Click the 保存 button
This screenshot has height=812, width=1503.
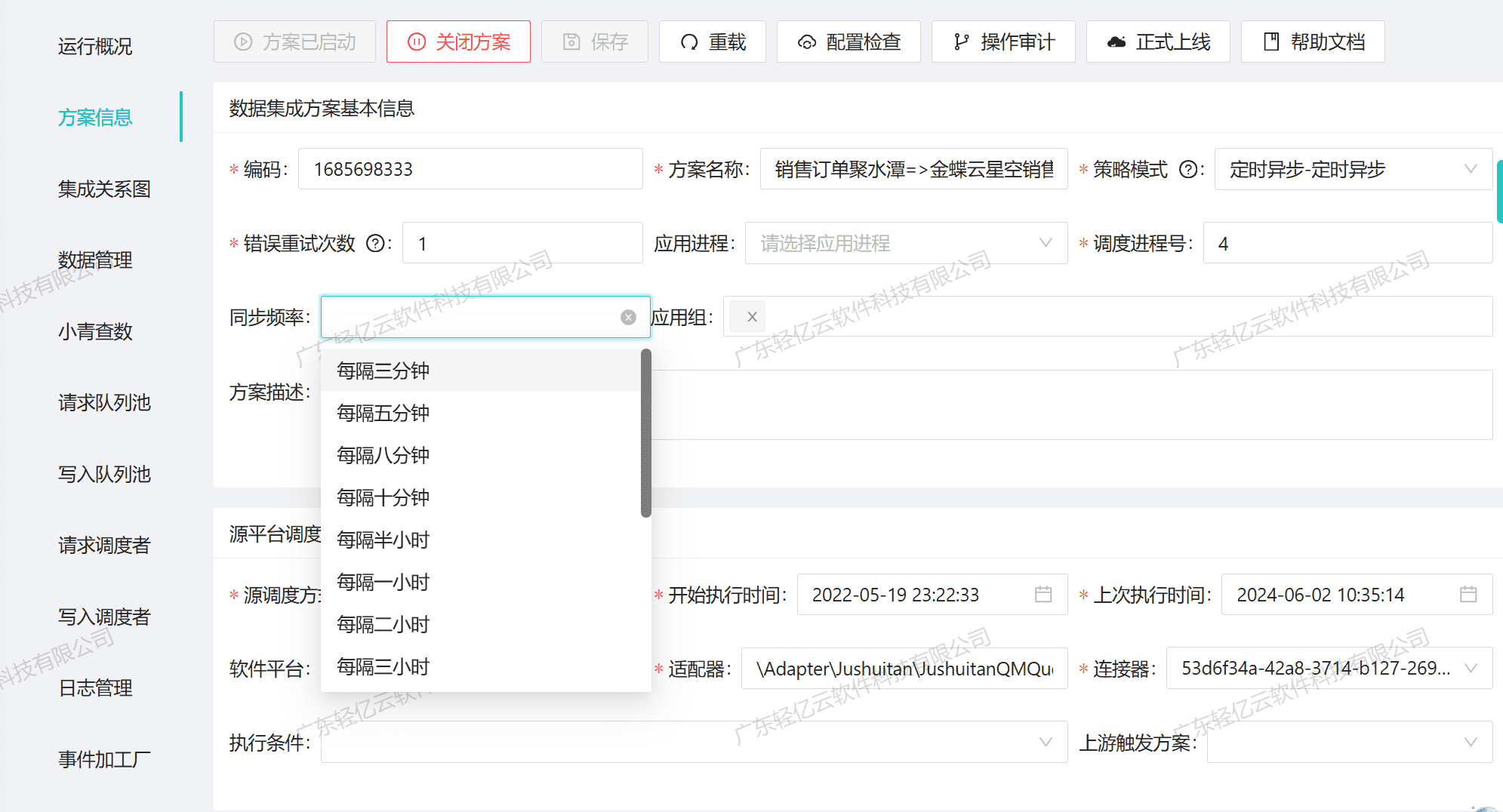595,42
